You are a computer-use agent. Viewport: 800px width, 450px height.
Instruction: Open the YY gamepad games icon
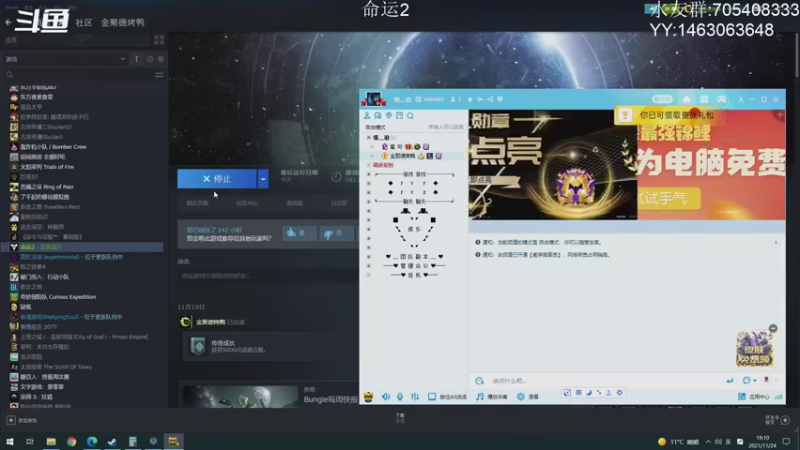coord(721,99)
